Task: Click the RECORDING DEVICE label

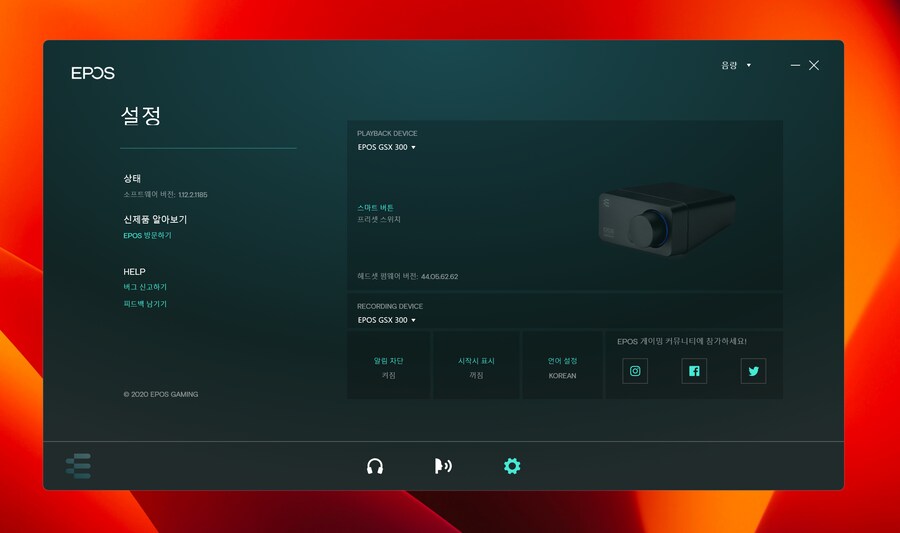Action: (390, 306)
